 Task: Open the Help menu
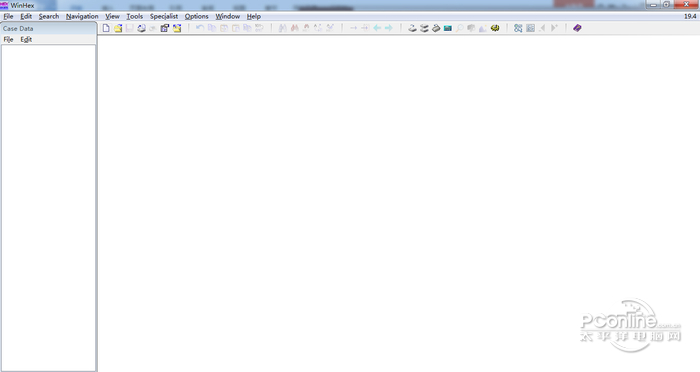click(254, 17)
